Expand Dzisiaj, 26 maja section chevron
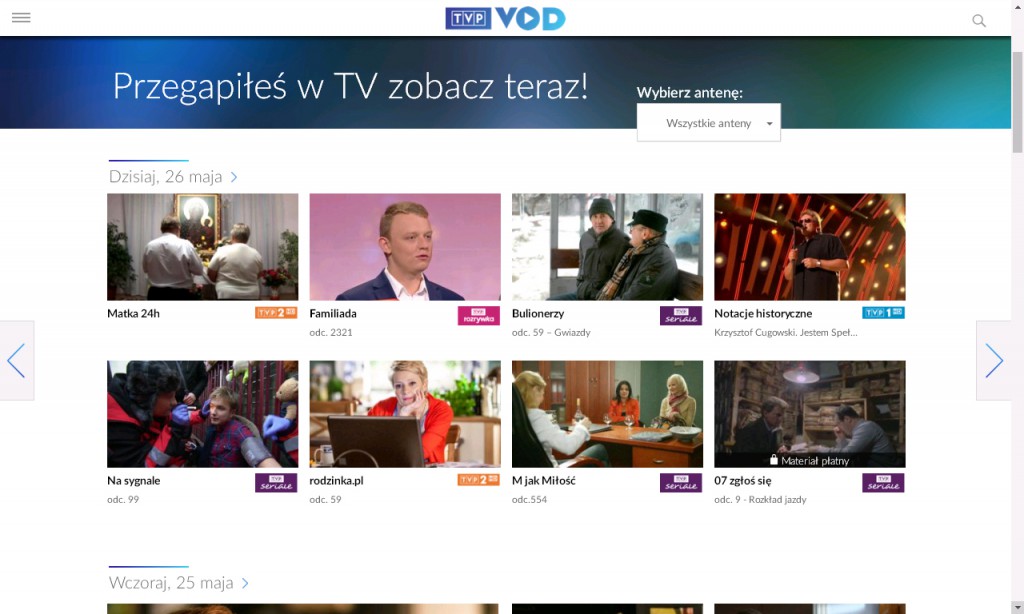The image size is (1024, 614). [234, 177]
